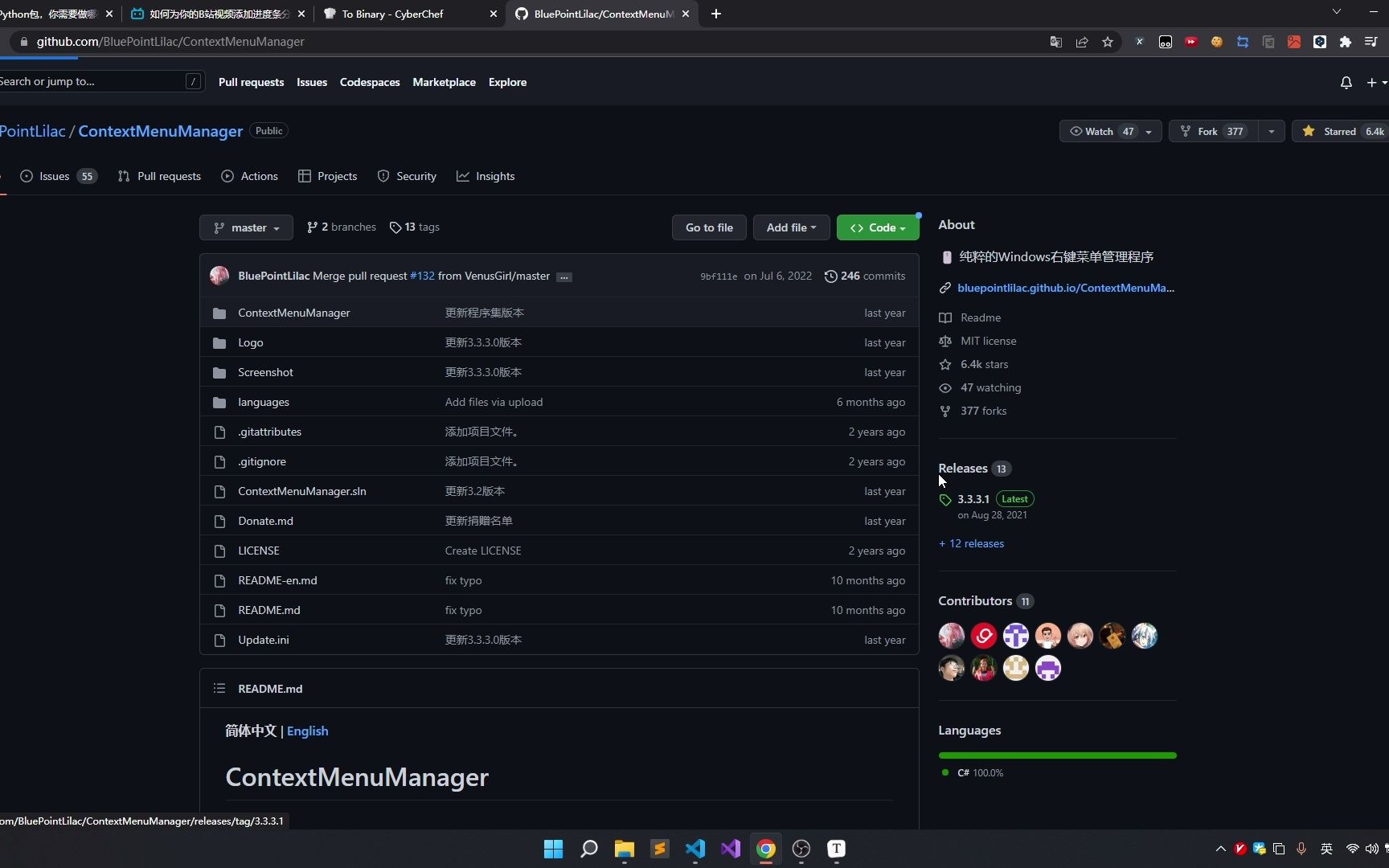Switch README to English
The image size is (1389, 868).
click(307, 731)
